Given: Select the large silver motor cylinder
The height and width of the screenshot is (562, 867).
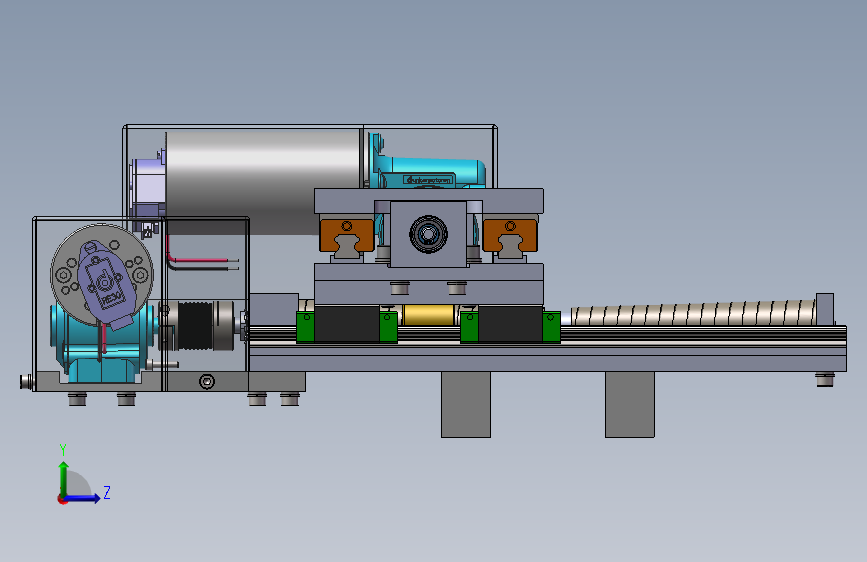Looking at the screenshot, I should click(264, 181).
